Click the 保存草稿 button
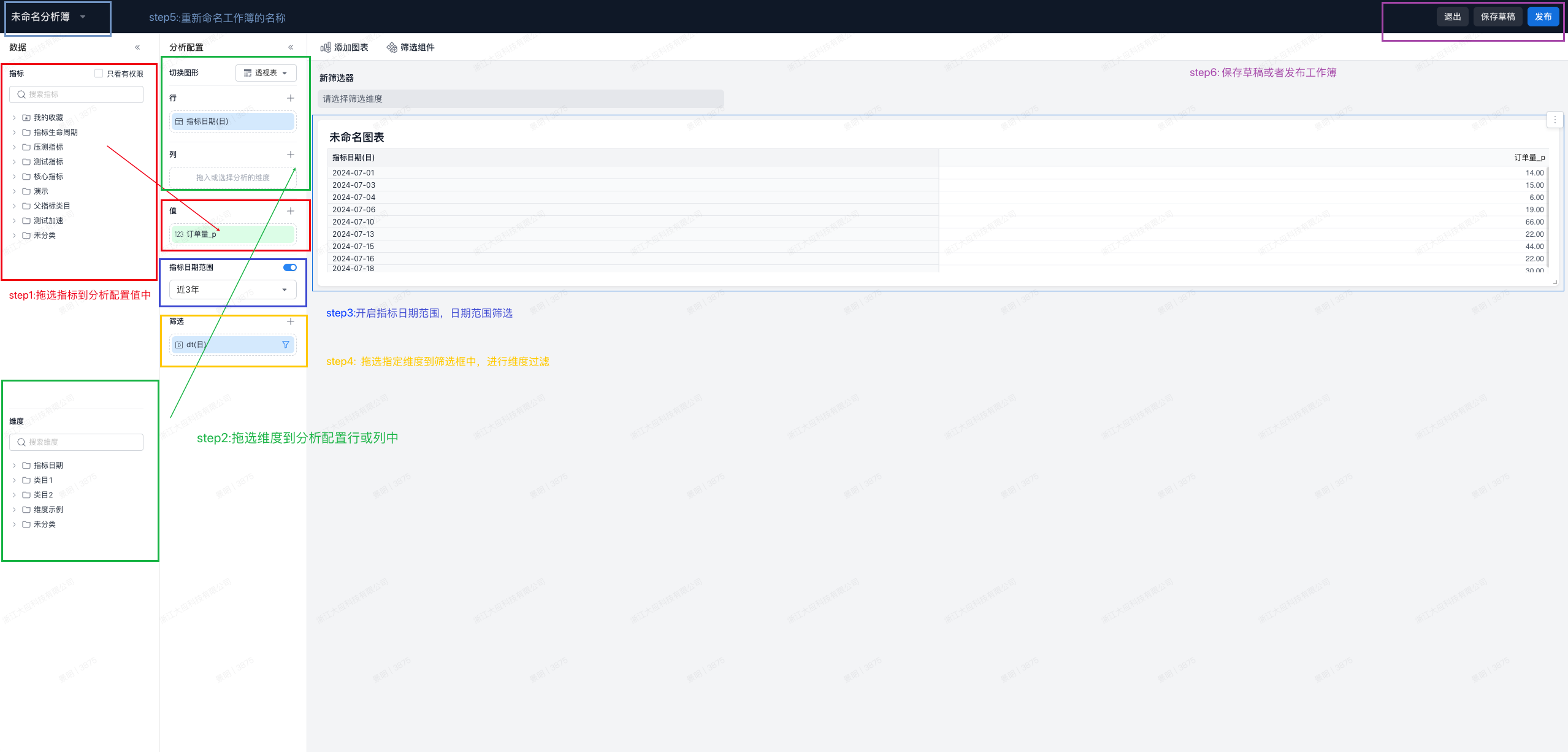 (x=1497, y=17)
